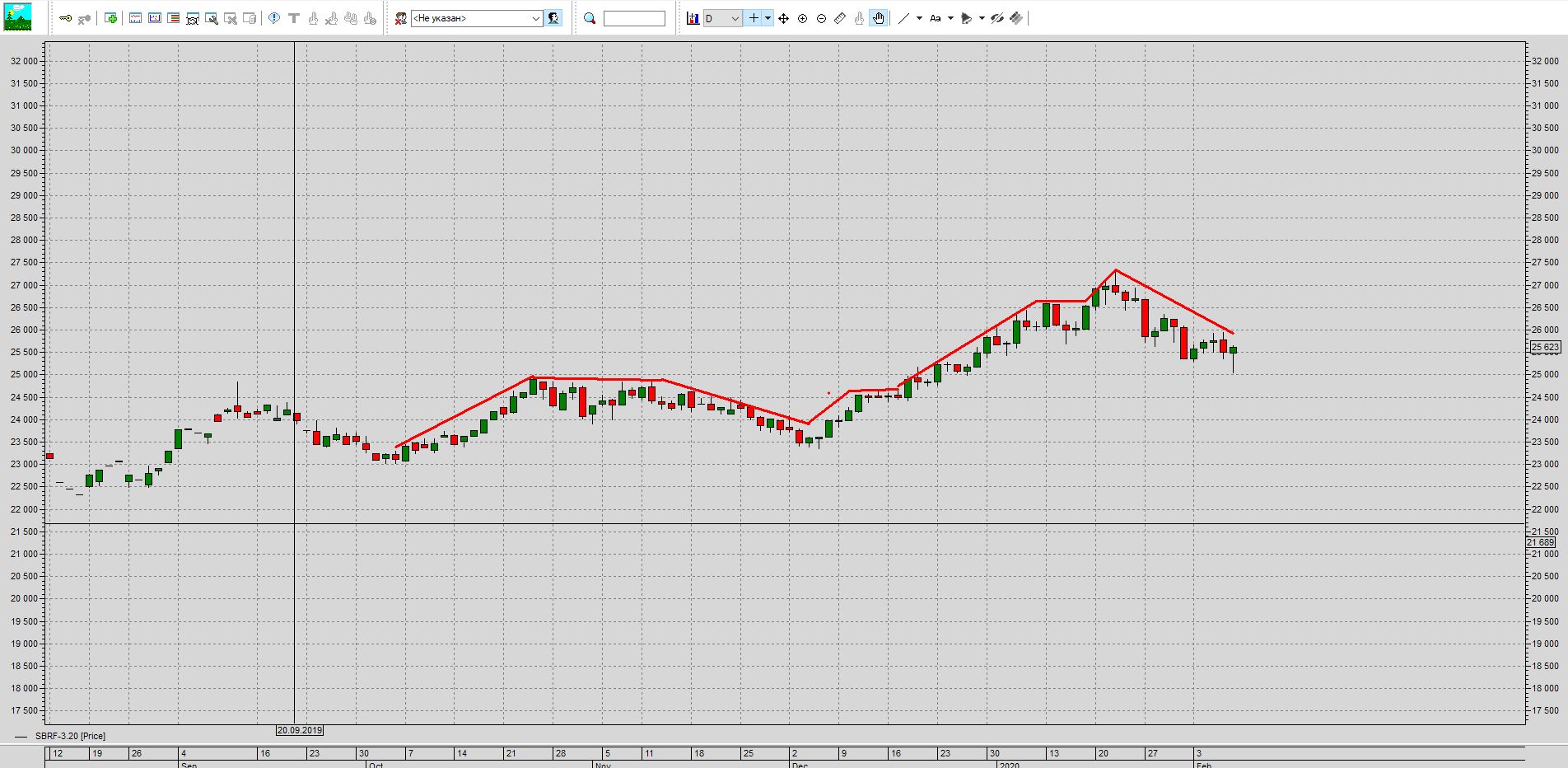Image resolution: width=1568 pixels, height=768 pixels.
Task: Click the zoom in plus circle icon
Action: [803, 18]
